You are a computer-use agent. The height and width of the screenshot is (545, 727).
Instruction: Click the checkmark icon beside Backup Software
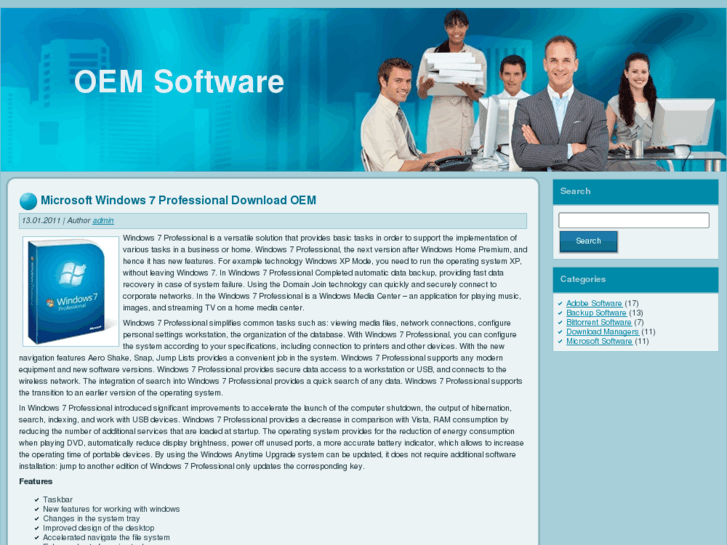[x=561, y=313]
